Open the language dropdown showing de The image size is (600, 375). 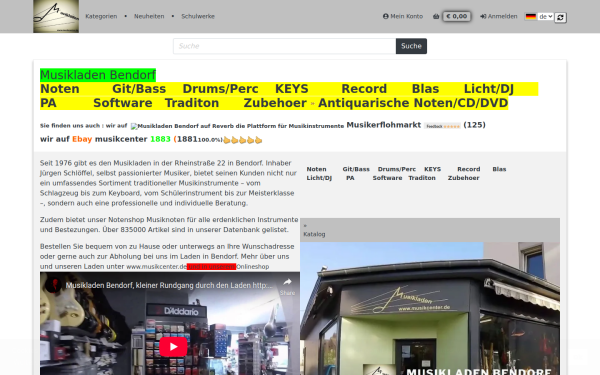545,16
